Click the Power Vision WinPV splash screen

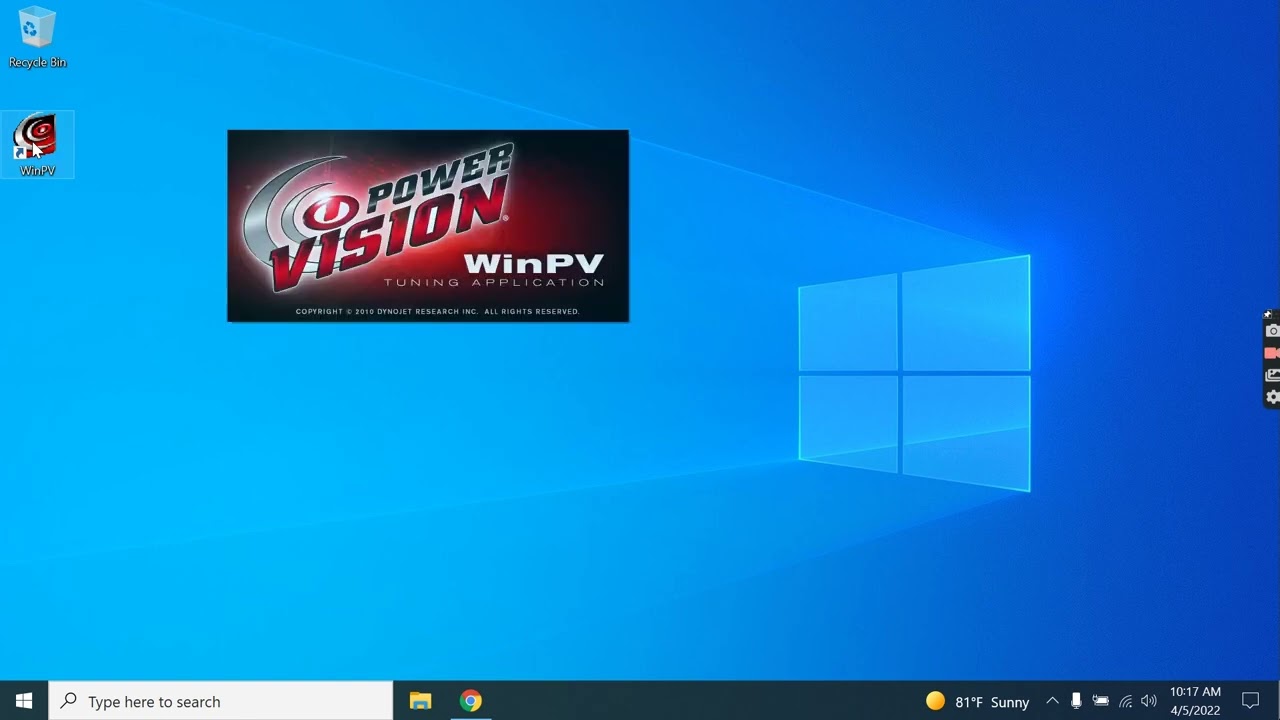click(428, 226)
